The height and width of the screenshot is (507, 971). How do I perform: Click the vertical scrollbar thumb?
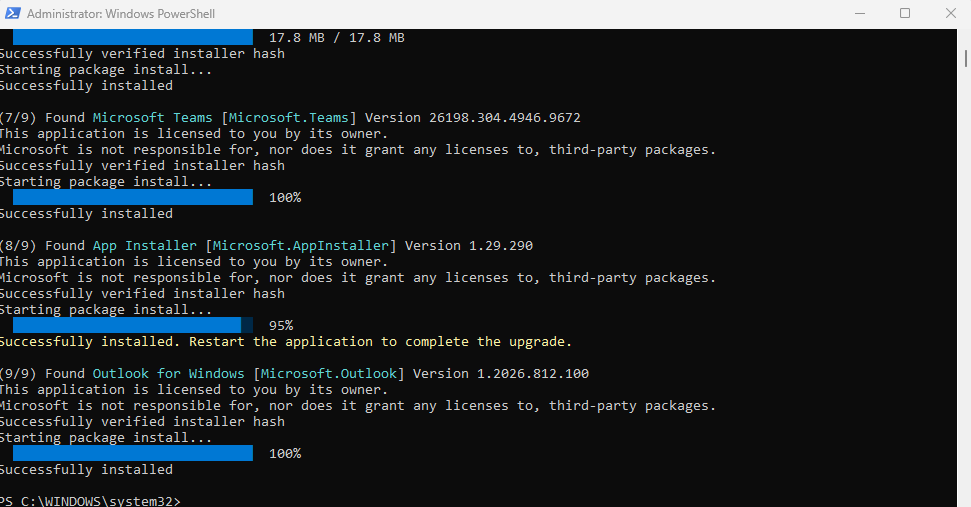pos(965,58)
